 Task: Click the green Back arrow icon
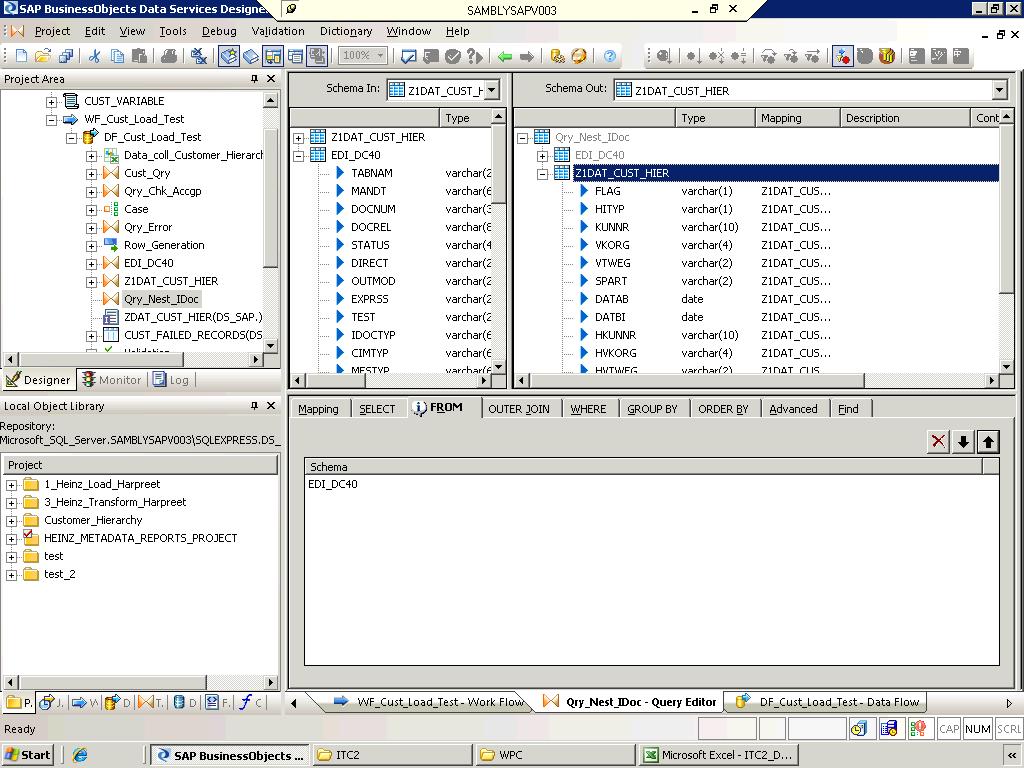[x=504, y=56]
